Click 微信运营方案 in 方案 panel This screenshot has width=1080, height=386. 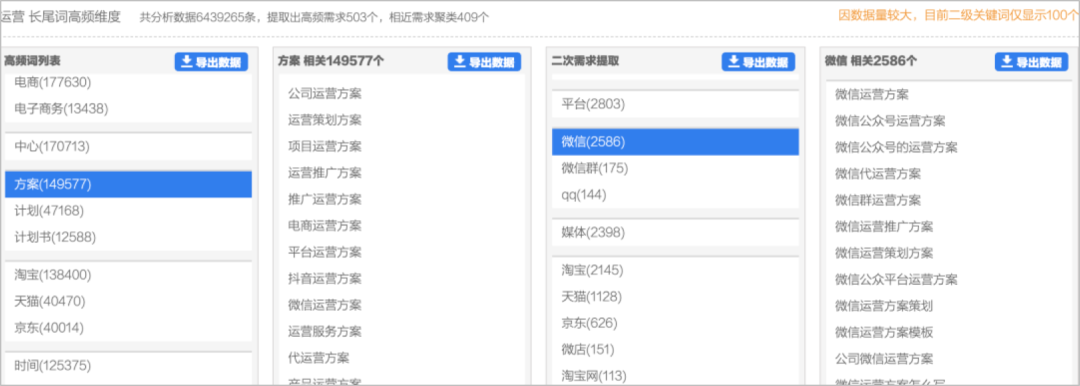[x=324, y=305]
